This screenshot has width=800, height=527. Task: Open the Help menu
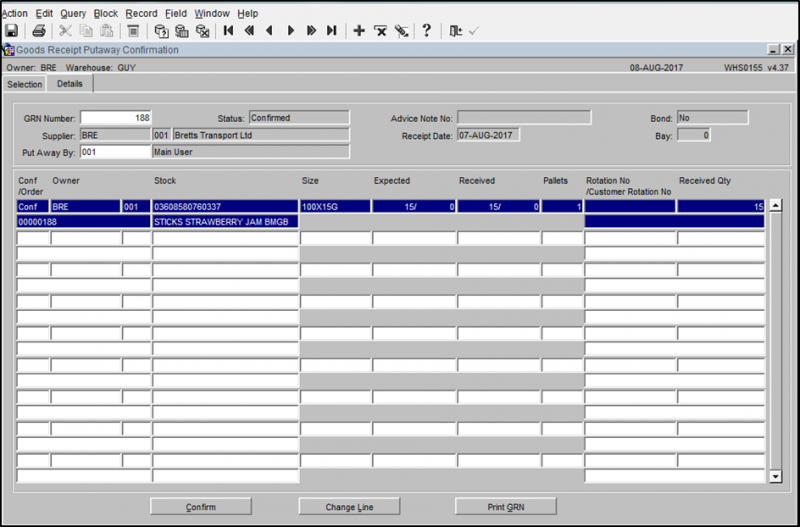247,13
